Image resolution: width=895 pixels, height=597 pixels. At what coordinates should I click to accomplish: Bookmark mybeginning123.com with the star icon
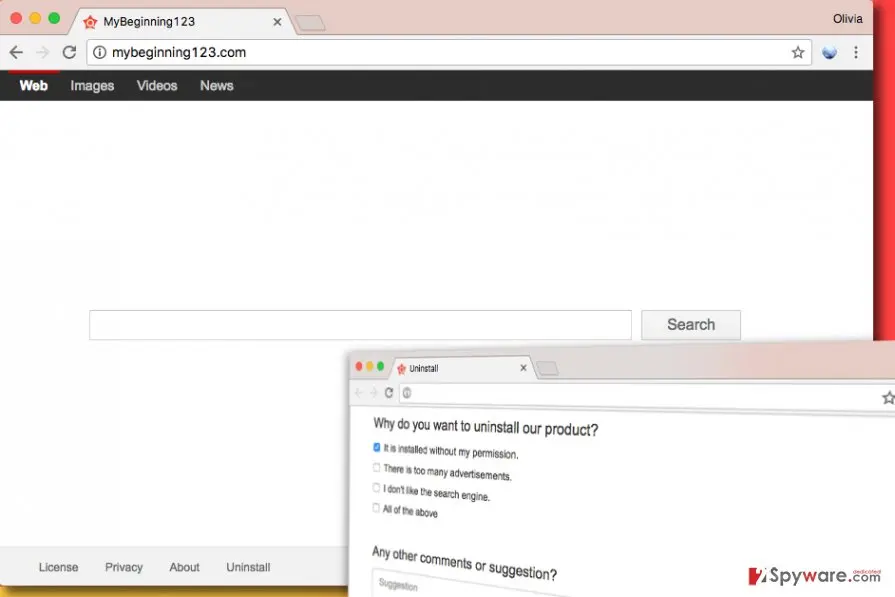(x=797, y=53)
